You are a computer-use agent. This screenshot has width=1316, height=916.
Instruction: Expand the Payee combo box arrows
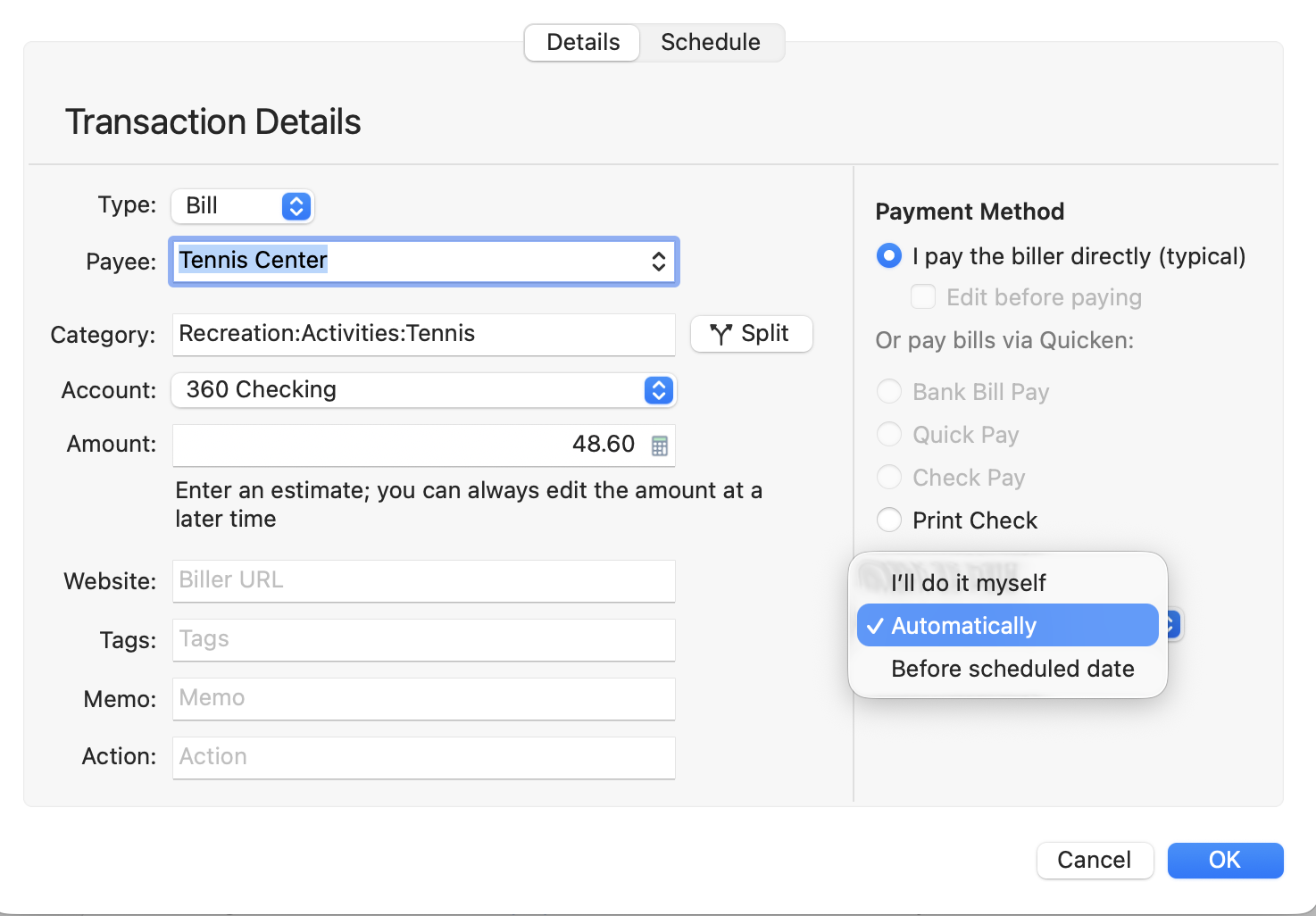(x=658, y=261)
